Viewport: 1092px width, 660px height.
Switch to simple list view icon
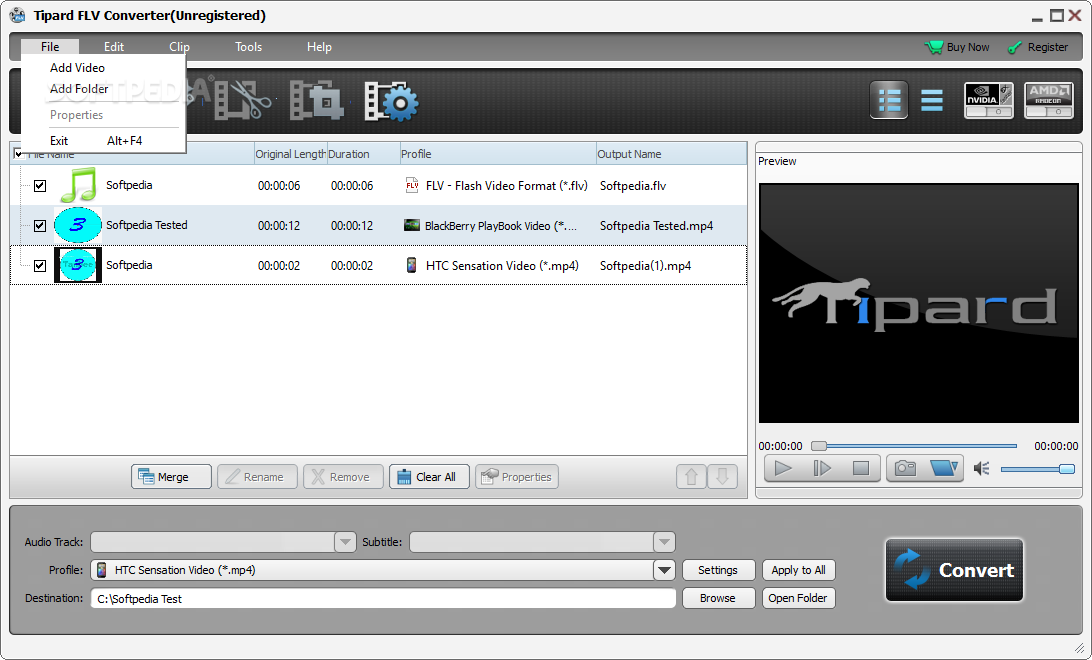tap(931, 100)
